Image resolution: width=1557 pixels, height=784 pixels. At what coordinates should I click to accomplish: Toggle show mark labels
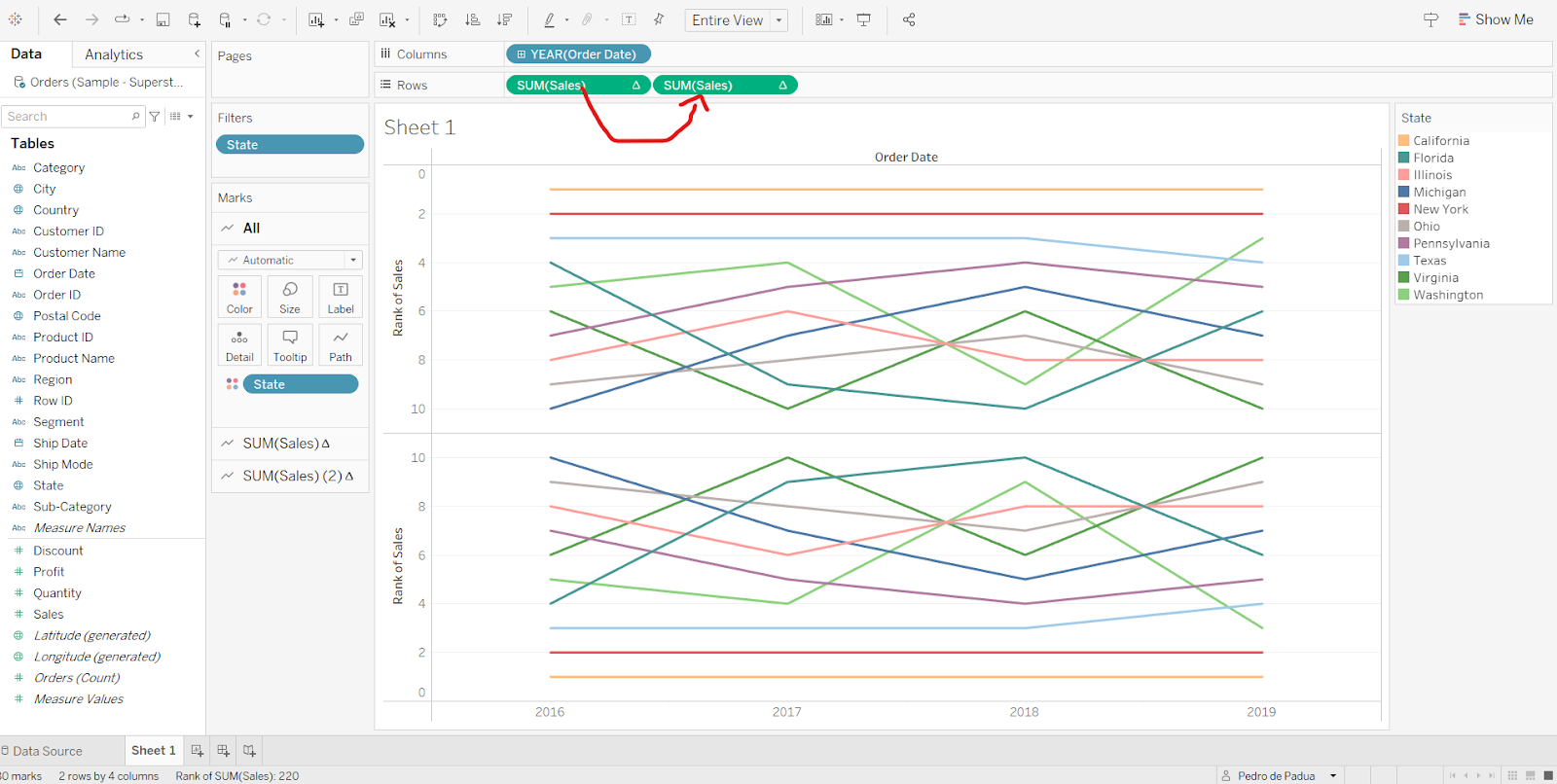(629, 19)
